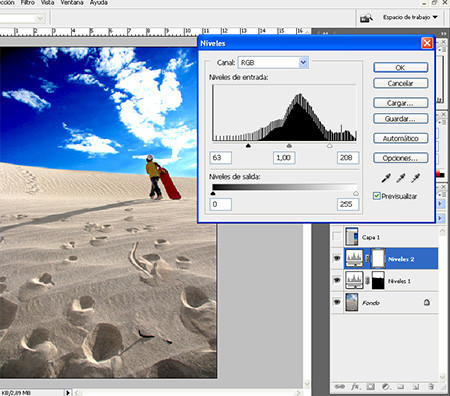The image size is (450, 396).
Task: Select the Fondo layer name
Action: point(371,303)
